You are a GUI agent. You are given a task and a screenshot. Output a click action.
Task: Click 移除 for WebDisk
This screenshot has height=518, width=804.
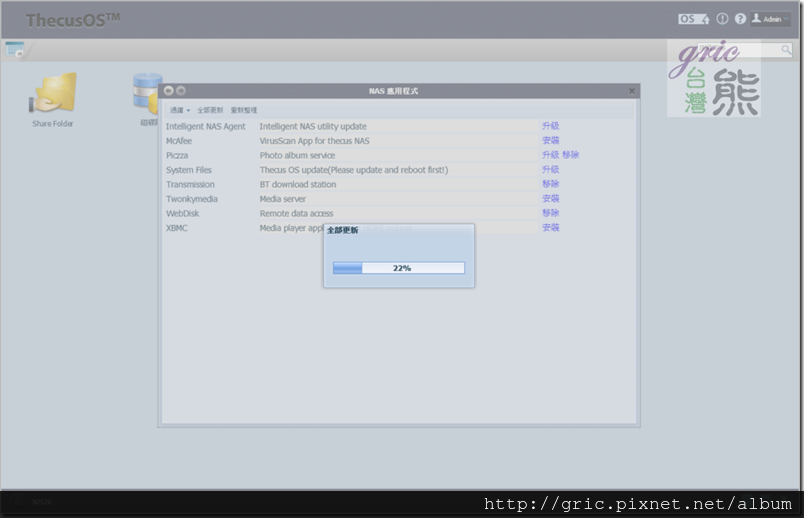(x=551, y=212)
